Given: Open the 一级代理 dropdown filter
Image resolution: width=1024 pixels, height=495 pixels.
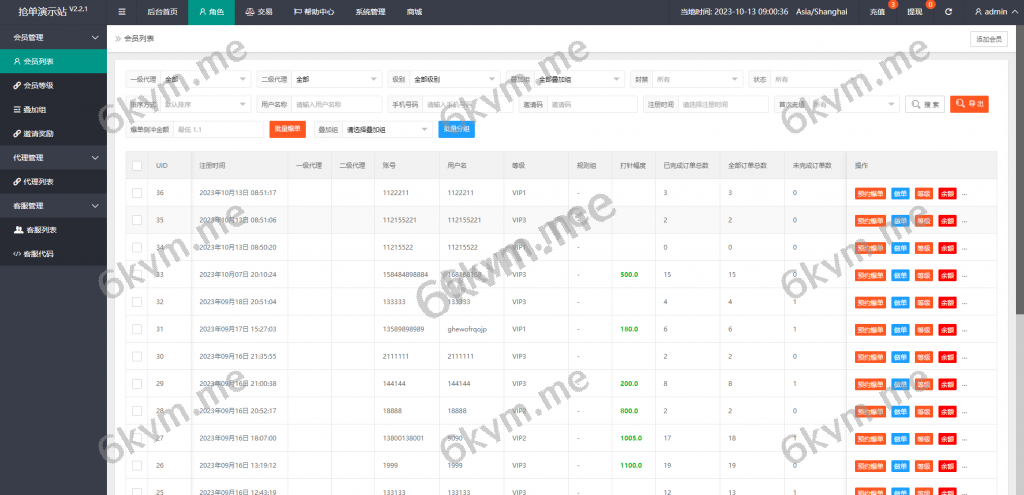Looking at the screenshot, I should click(205, 79).
